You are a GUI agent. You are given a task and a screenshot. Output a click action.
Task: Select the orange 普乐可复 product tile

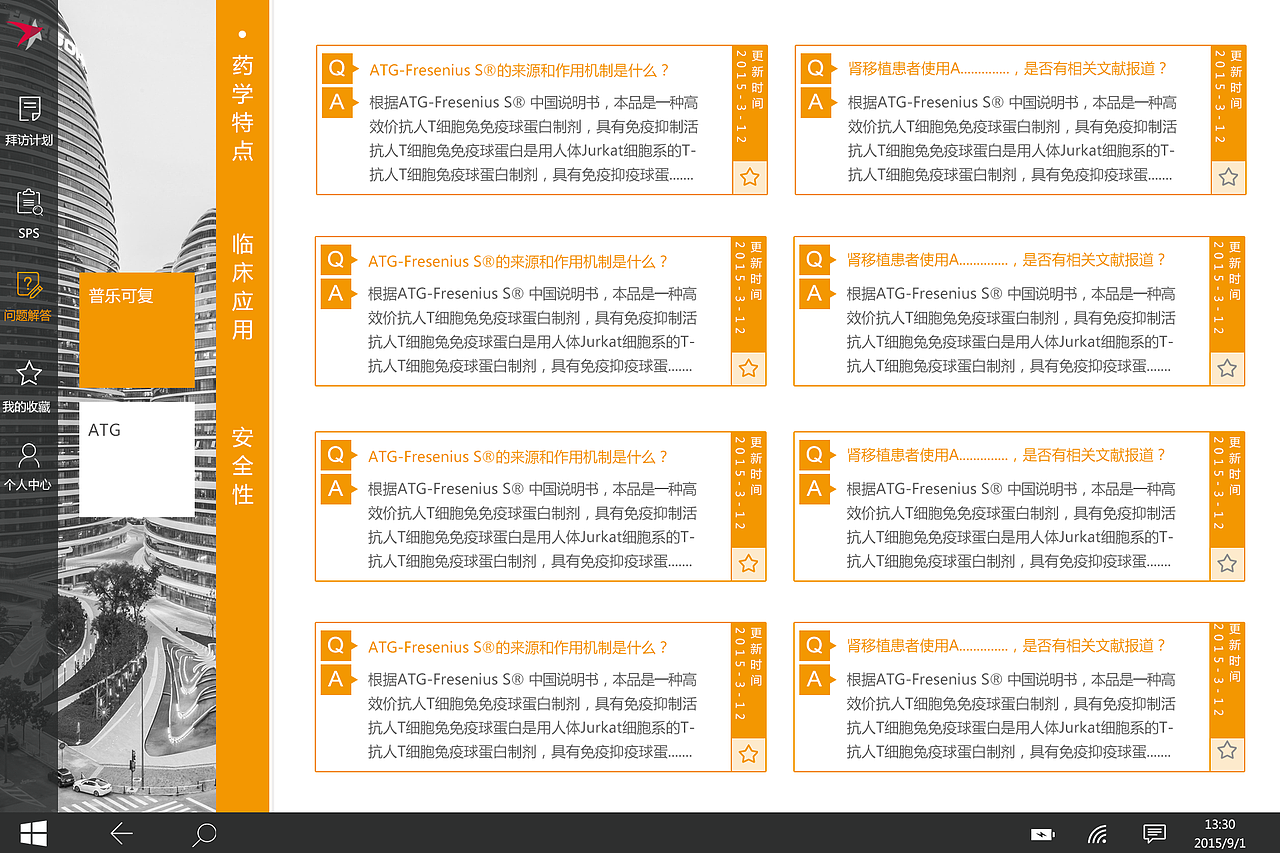point(137,329)
